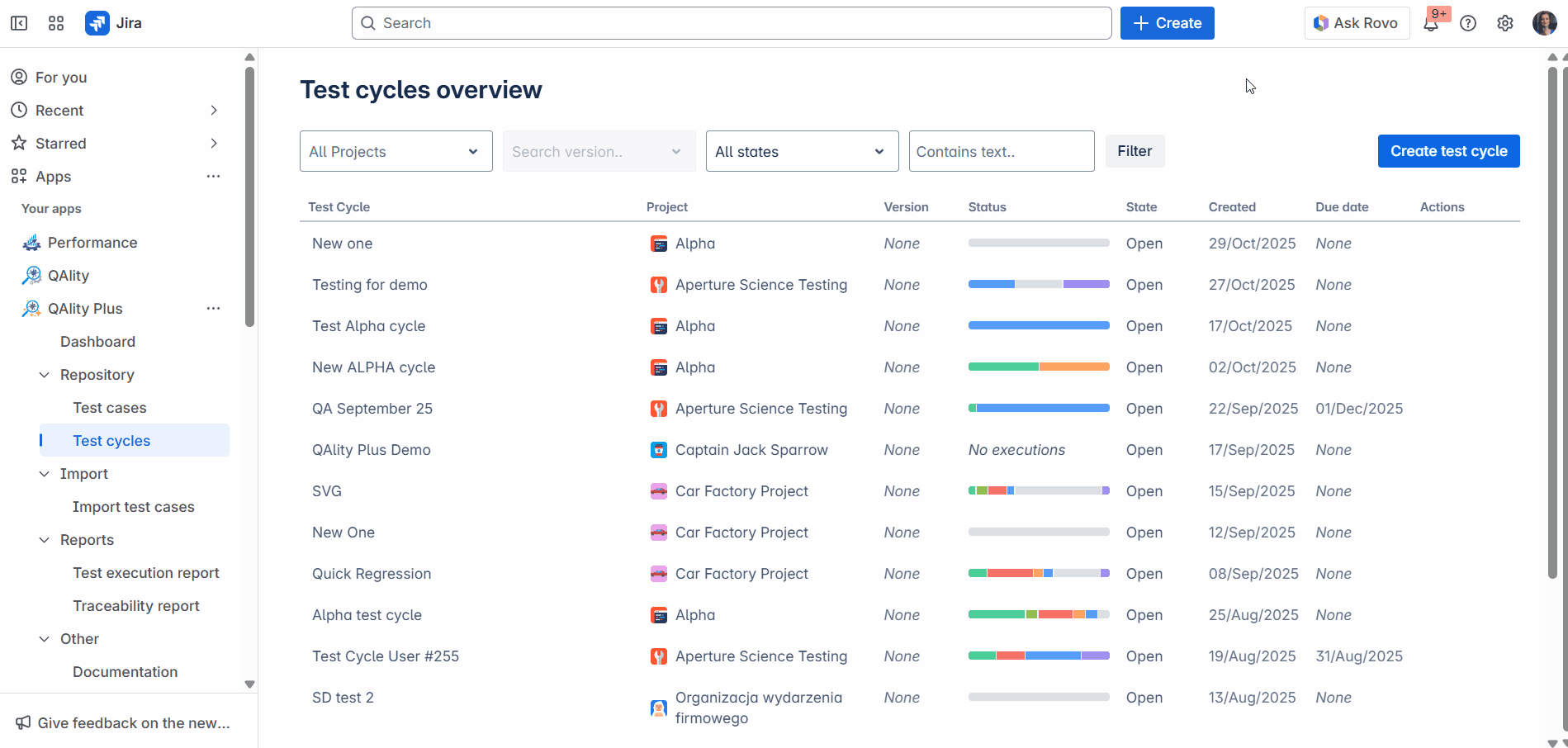Open the Test Alpha cycle row
The image size is (1568, 748).
[x=369, y=326]
